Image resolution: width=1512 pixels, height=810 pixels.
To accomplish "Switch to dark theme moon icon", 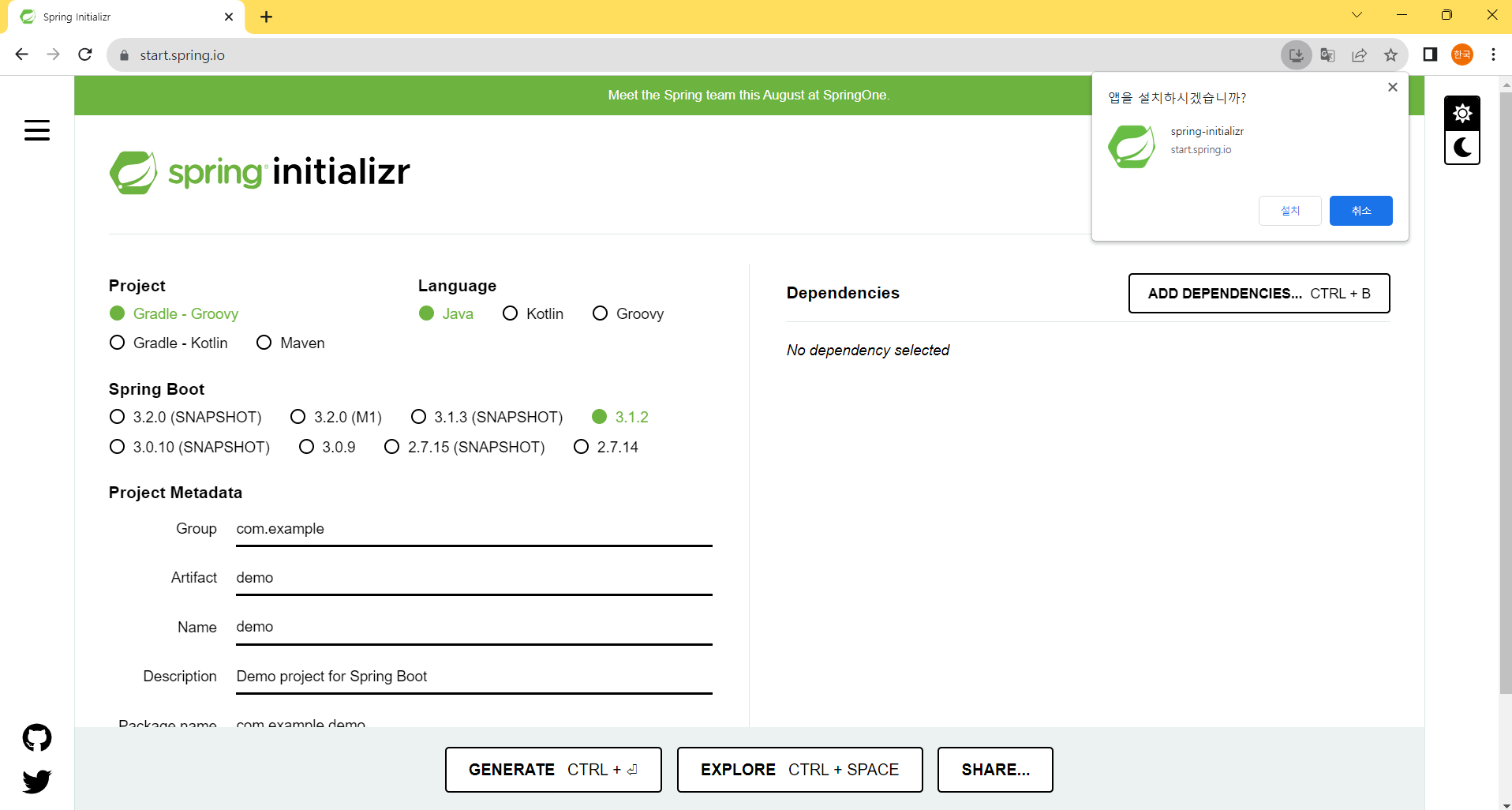I will click(1462, 148).
